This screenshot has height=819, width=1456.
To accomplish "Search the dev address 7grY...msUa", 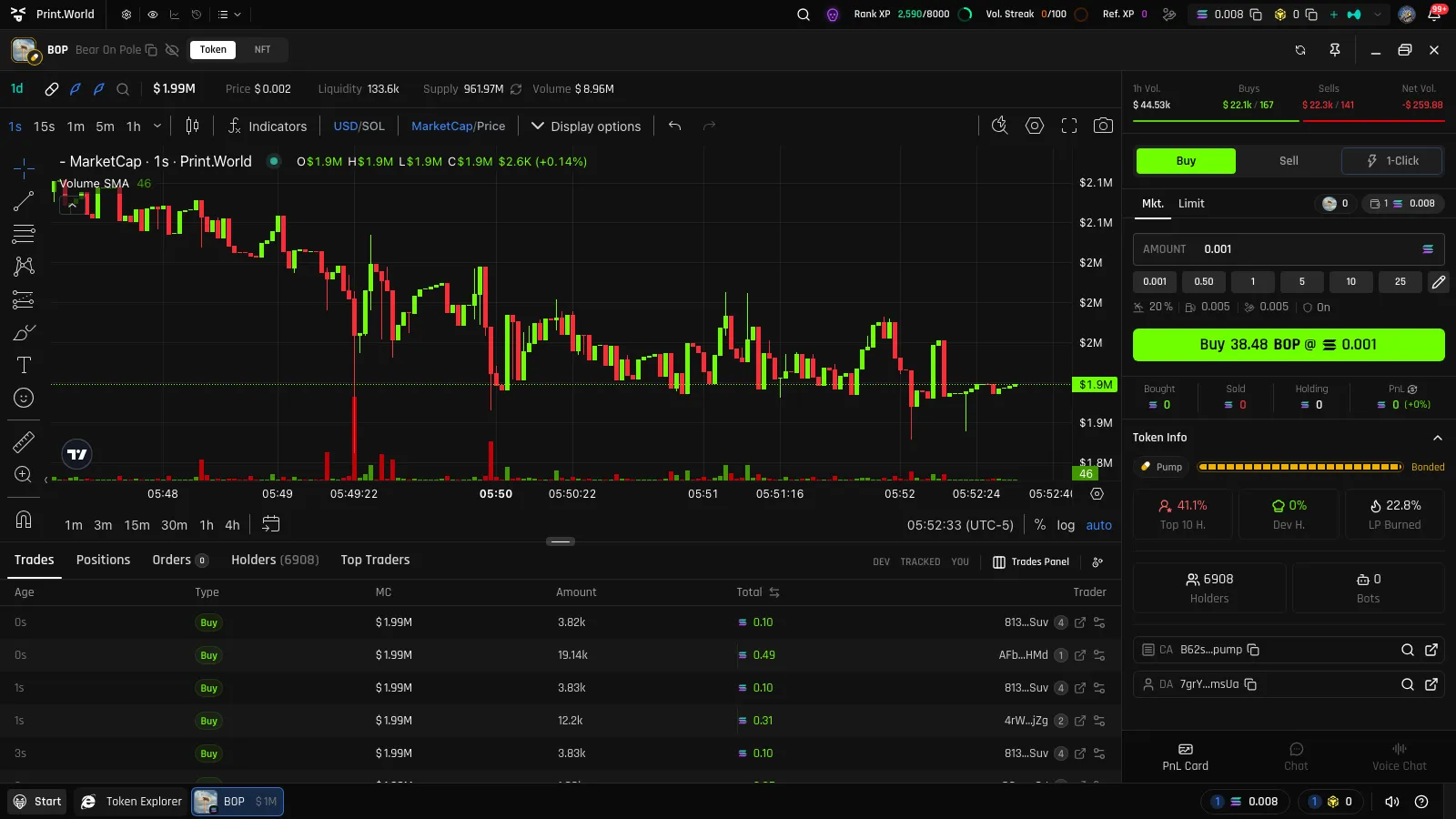I will pyautogui.click(x=1408, y=684).
